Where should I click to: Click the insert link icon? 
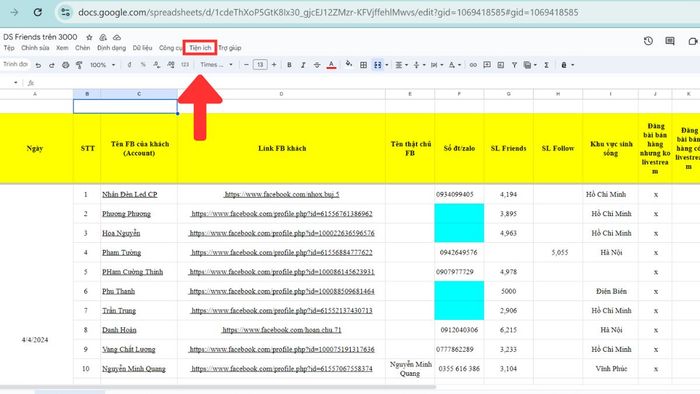tap(473, 65)
